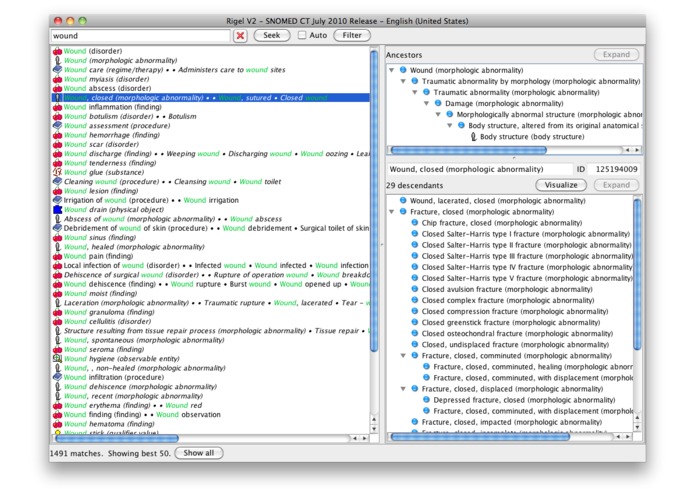Select the Wound, closed (morphologic abnormality) result
Viewport: 695px width, 494px height.
[x=211, y=98]
